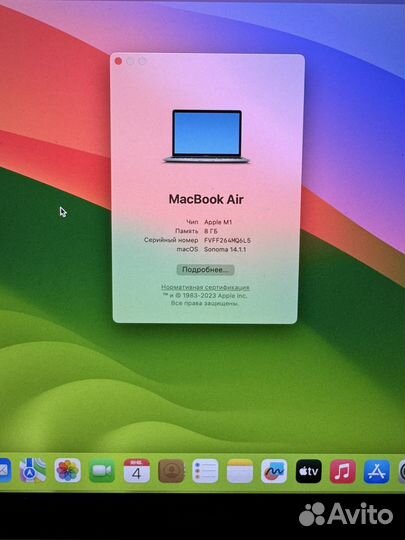The width and height of the screenshot is (405, 540).
Task: Click the Чип label
Action: click(192, 222)
